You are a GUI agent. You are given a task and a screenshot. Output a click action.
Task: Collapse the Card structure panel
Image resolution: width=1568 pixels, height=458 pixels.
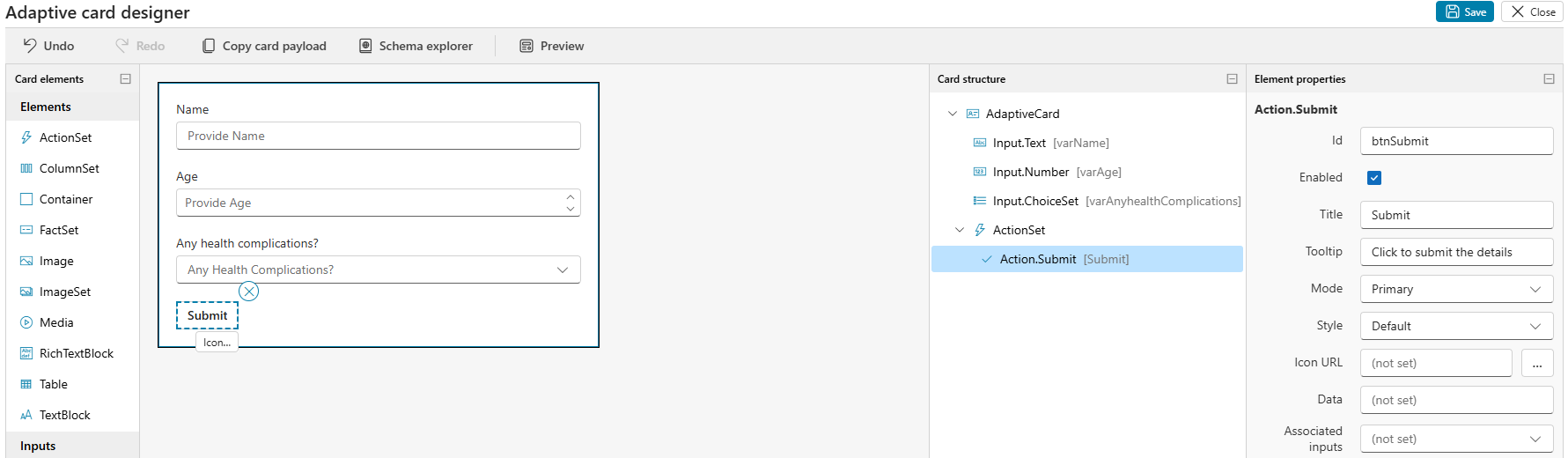click(1232, 78)
